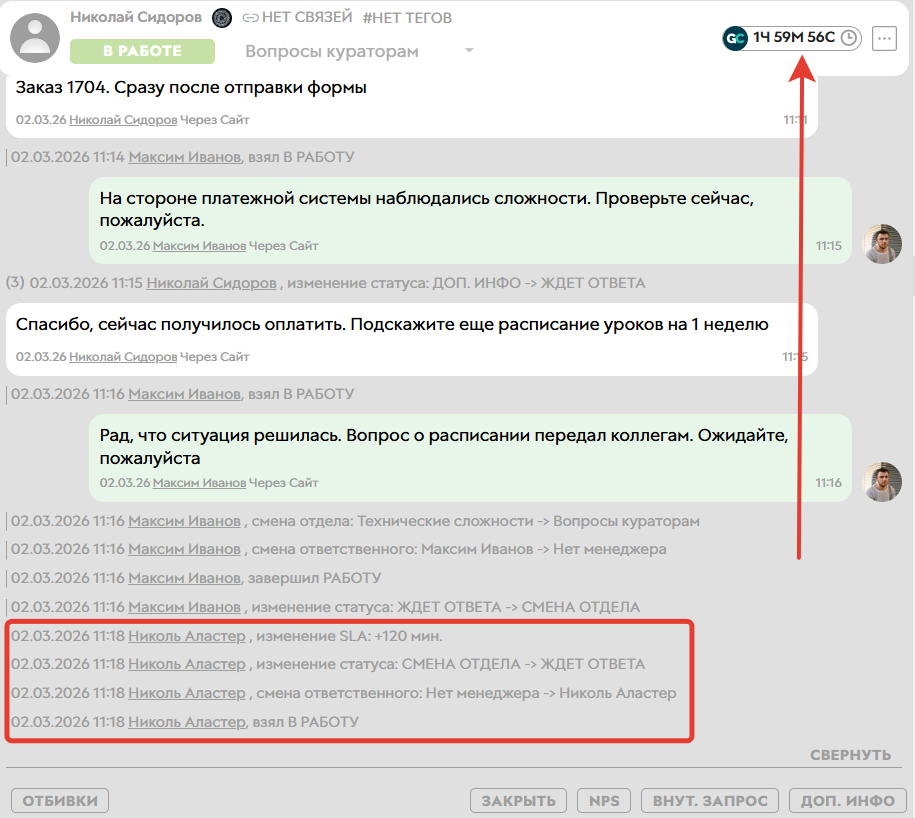Open Максим Иванов link in the смена отдела row

[x=184, y=521]
